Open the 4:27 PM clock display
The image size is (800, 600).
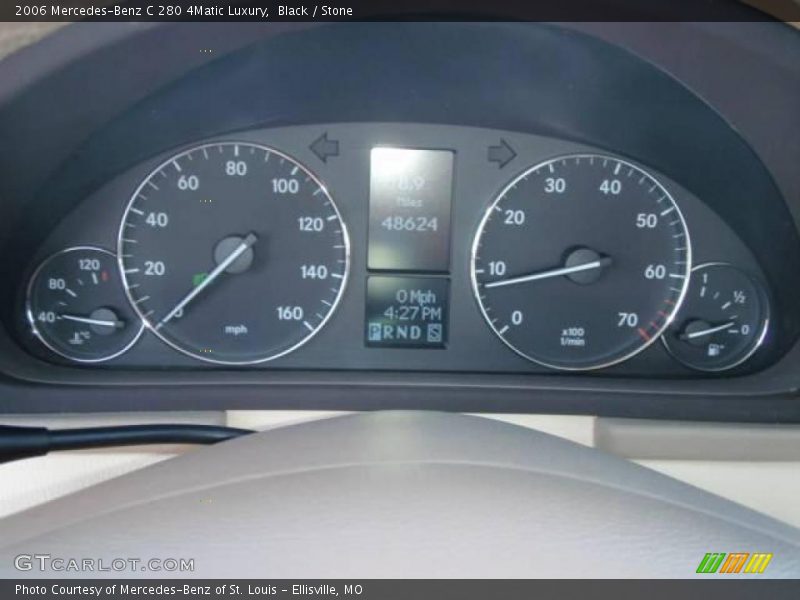pos(413,311)
